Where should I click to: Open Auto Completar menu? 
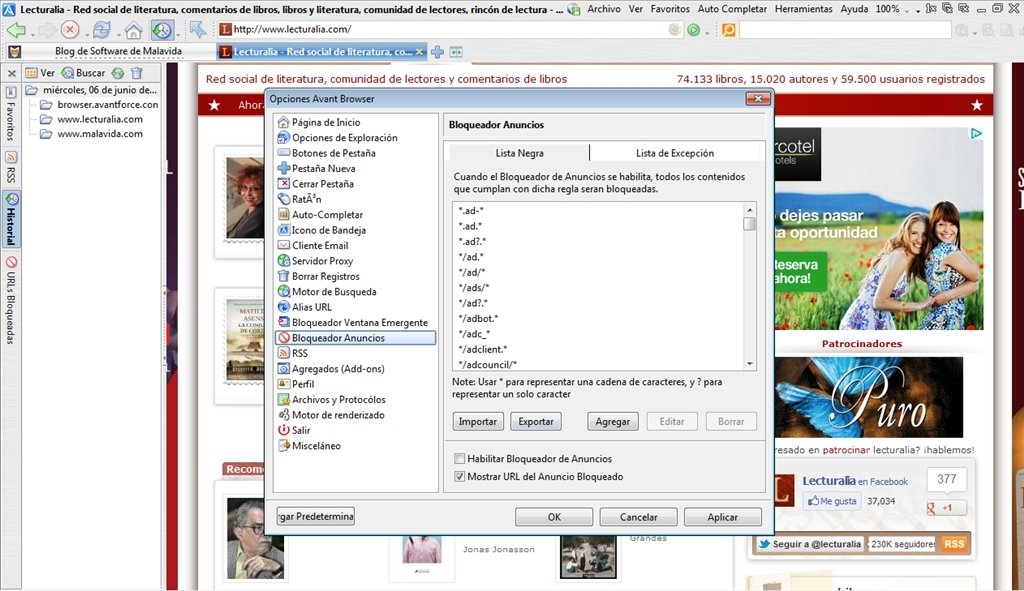(x=732, y=9)
